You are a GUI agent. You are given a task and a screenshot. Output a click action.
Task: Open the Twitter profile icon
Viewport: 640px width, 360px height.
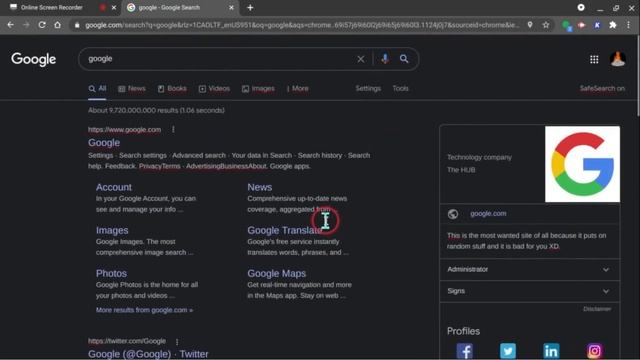tap(508, 351)
